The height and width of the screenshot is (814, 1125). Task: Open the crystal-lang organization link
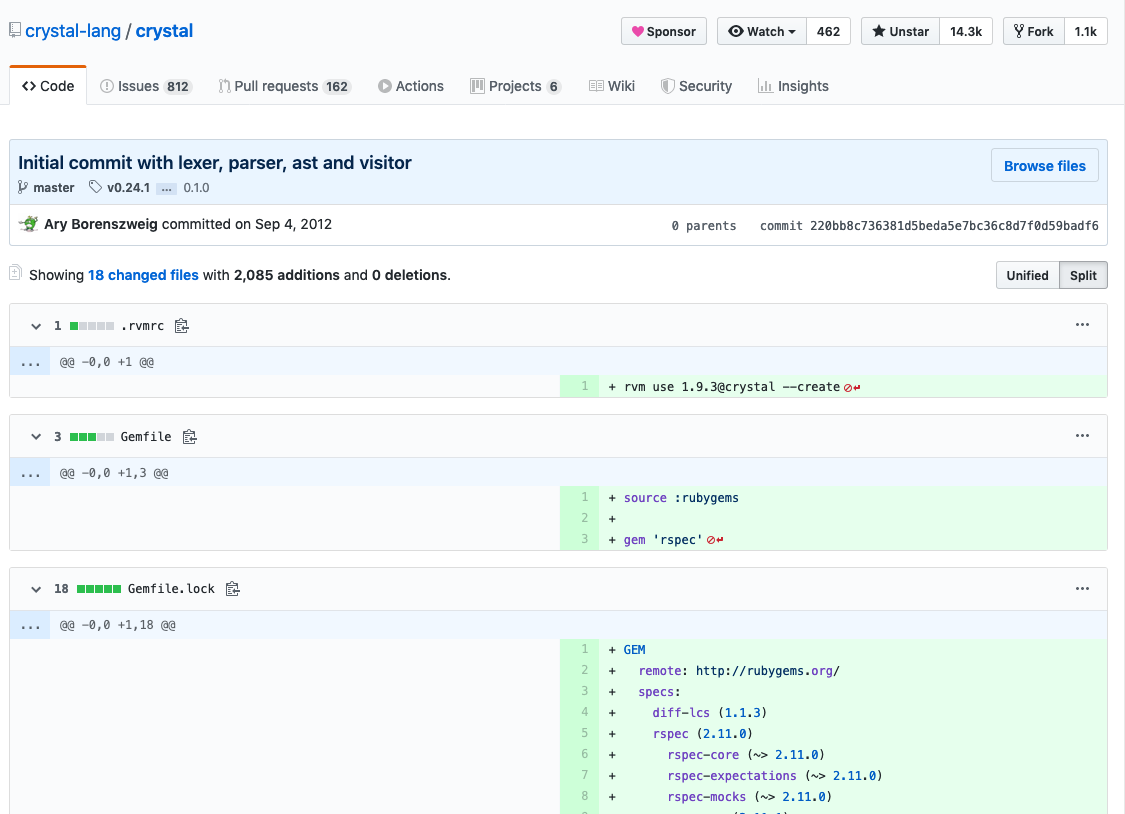pos(72,31)
